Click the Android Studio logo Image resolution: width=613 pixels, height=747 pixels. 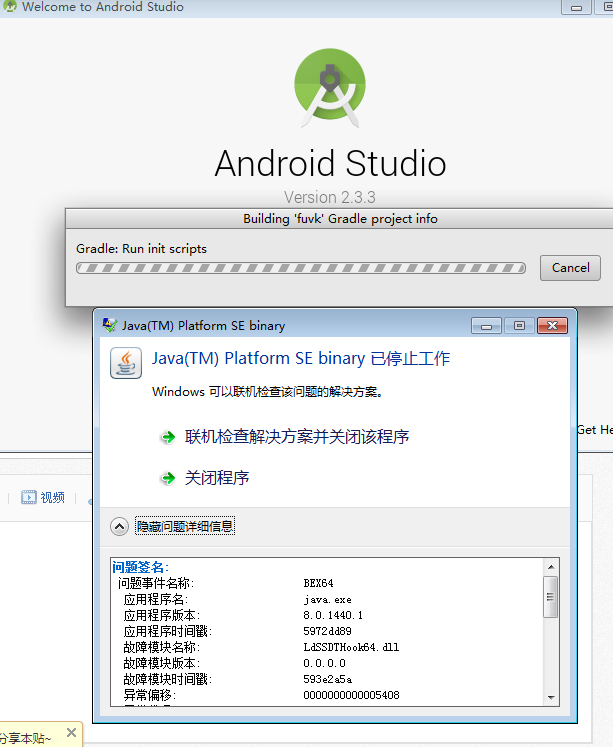[330, 88]
